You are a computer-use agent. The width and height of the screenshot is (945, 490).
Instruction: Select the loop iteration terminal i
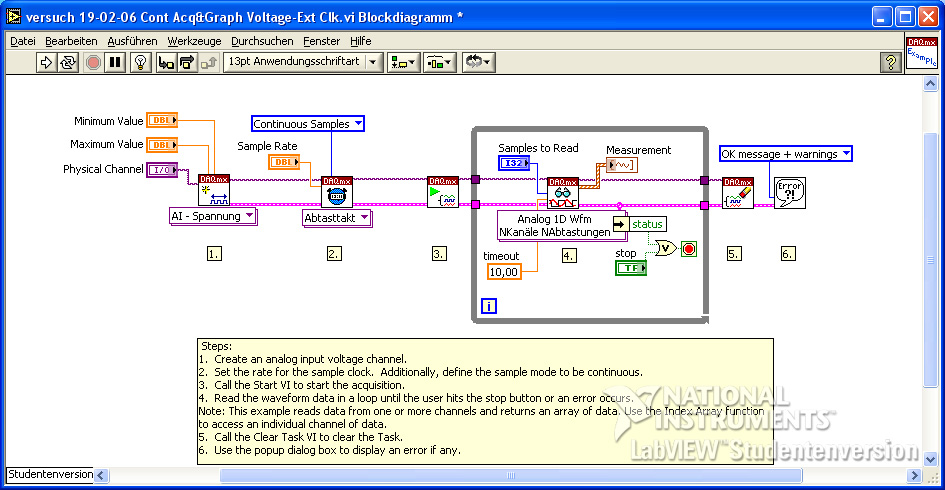click(x=489, y=306)
